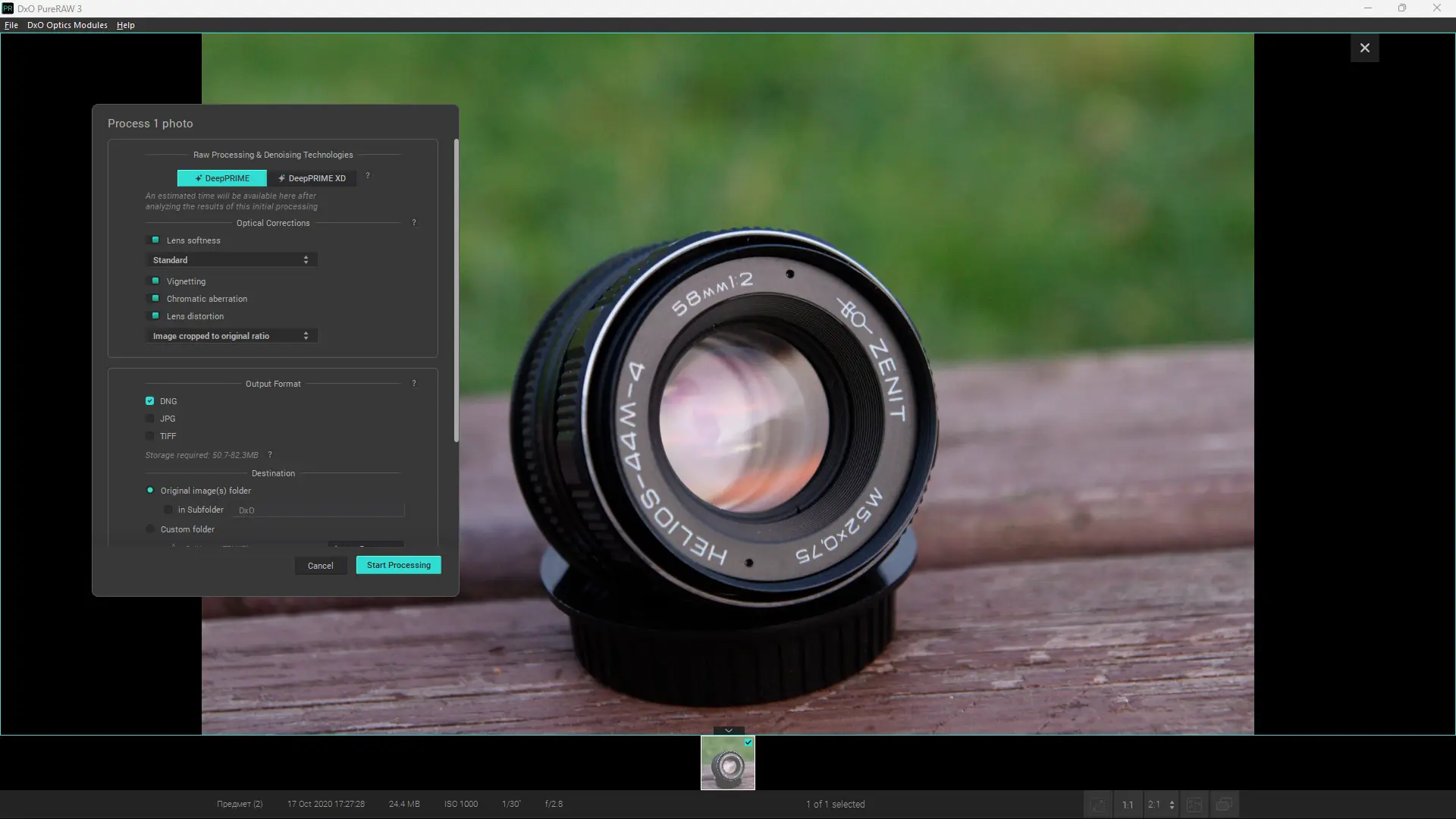Open DxO Optics Modules menu
The width and height of the screenshot is (1456, 819).
coord(67,25)
